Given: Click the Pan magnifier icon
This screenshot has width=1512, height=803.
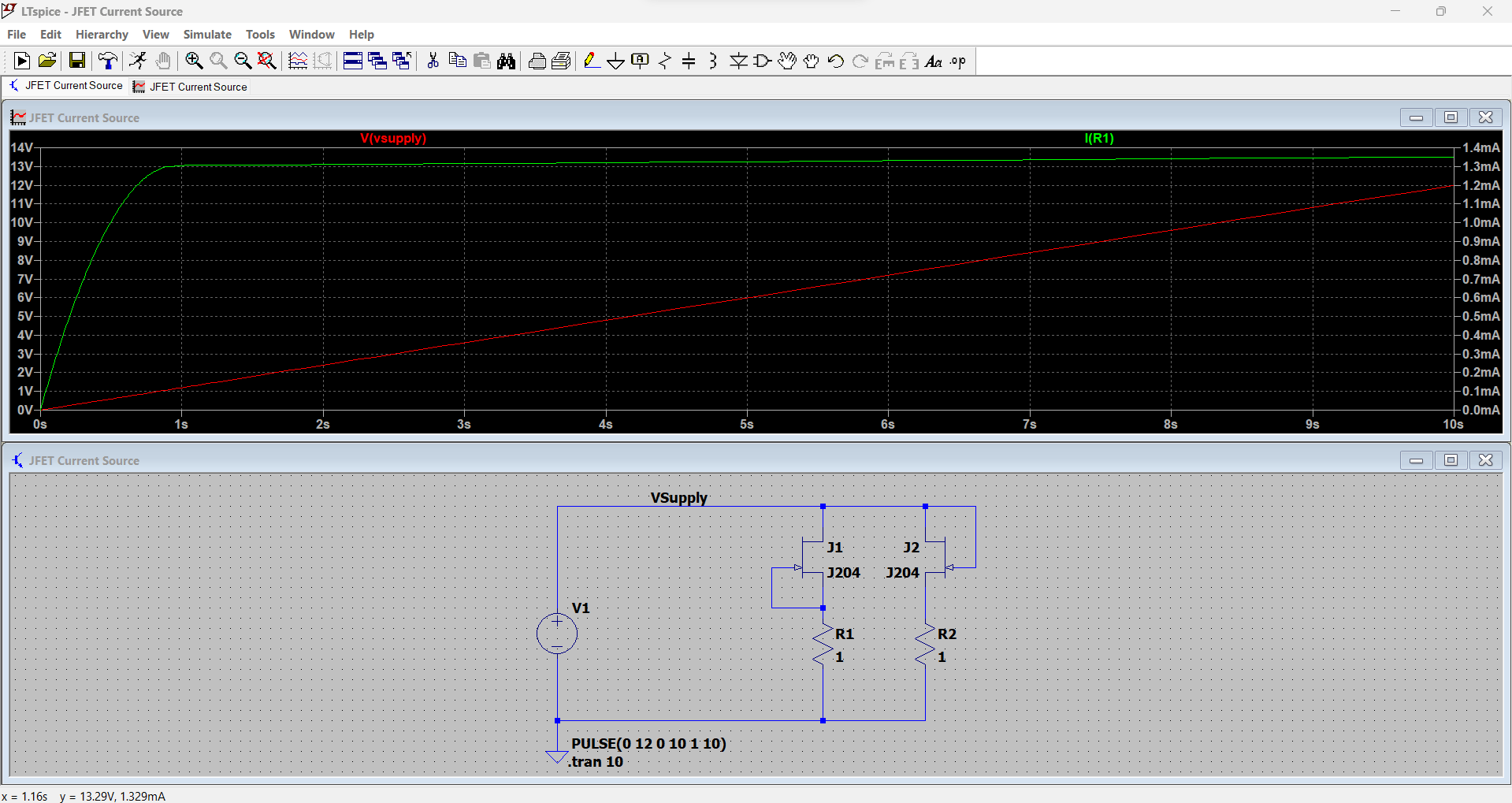Looking at the screenshot, I should tap(218, 61).
